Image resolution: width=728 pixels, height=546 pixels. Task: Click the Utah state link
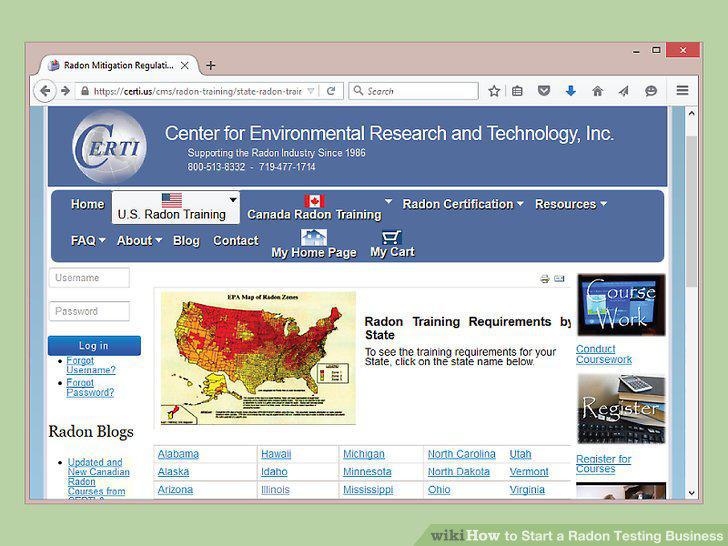[x=520, y=454]
